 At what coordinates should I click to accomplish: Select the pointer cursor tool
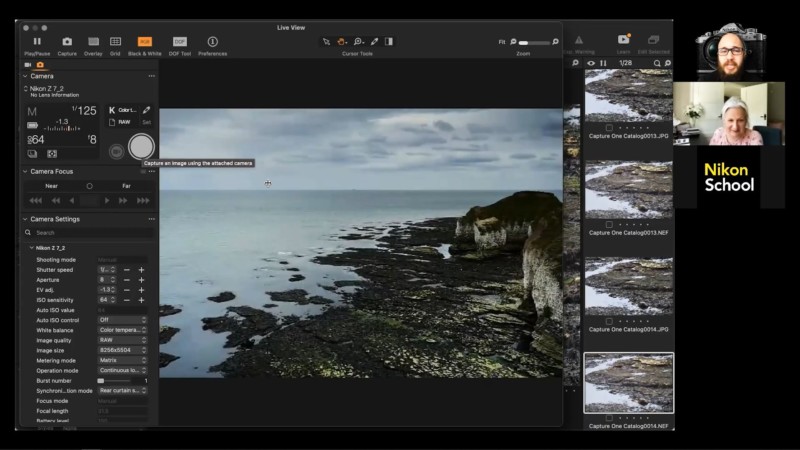326,41
